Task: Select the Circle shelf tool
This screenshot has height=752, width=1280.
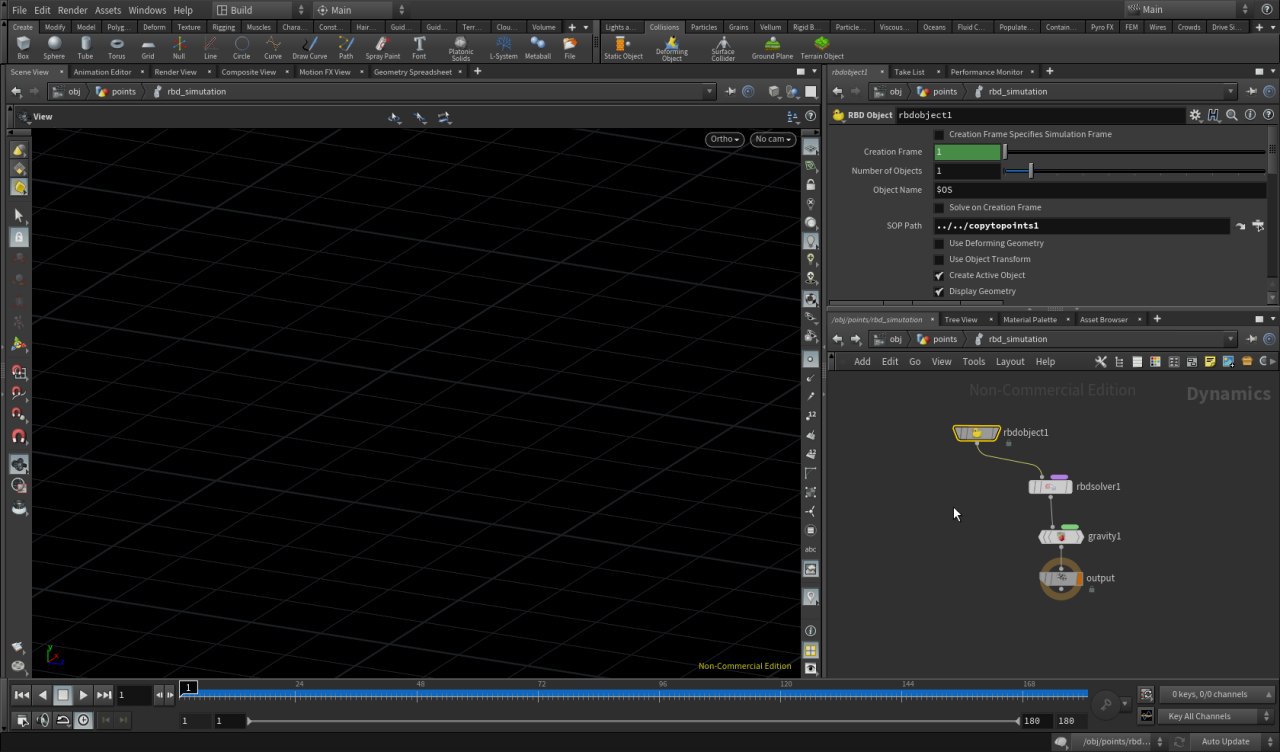Action: click(242, 47)
